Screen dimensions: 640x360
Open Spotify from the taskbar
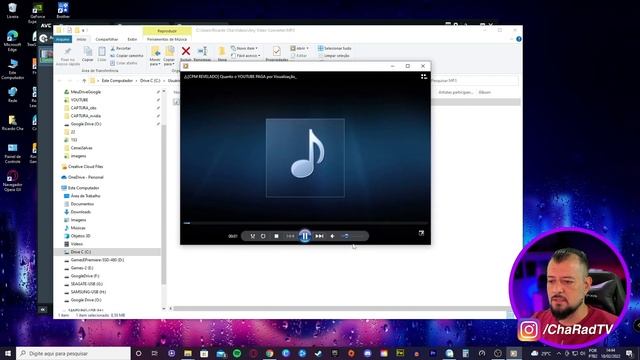237,353
